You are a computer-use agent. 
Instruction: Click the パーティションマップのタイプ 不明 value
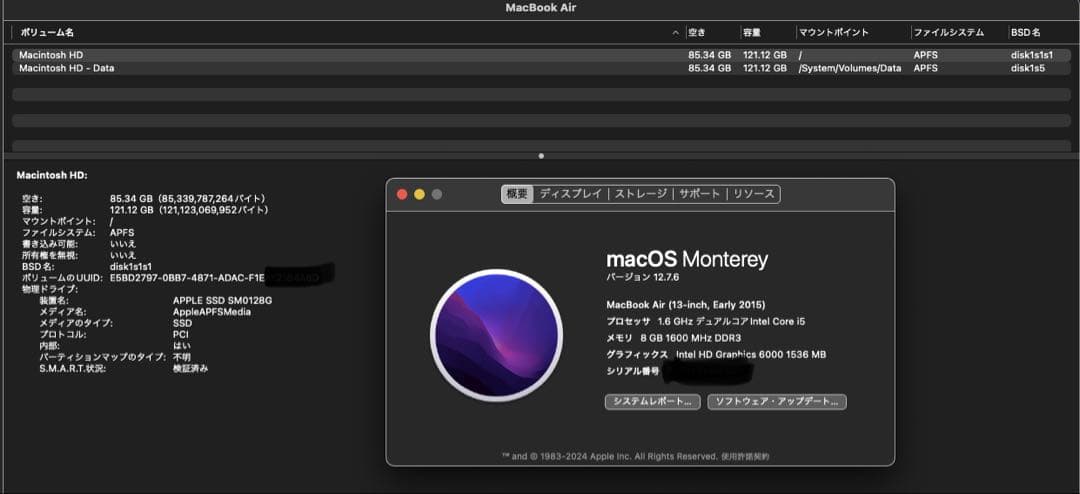coord(182,357)
